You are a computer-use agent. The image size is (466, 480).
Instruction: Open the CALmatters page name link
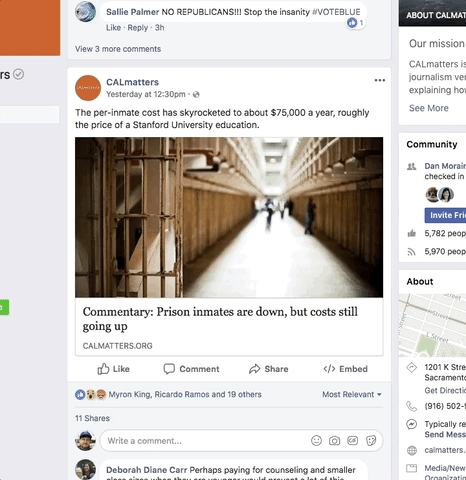click(x=132, y=82)
